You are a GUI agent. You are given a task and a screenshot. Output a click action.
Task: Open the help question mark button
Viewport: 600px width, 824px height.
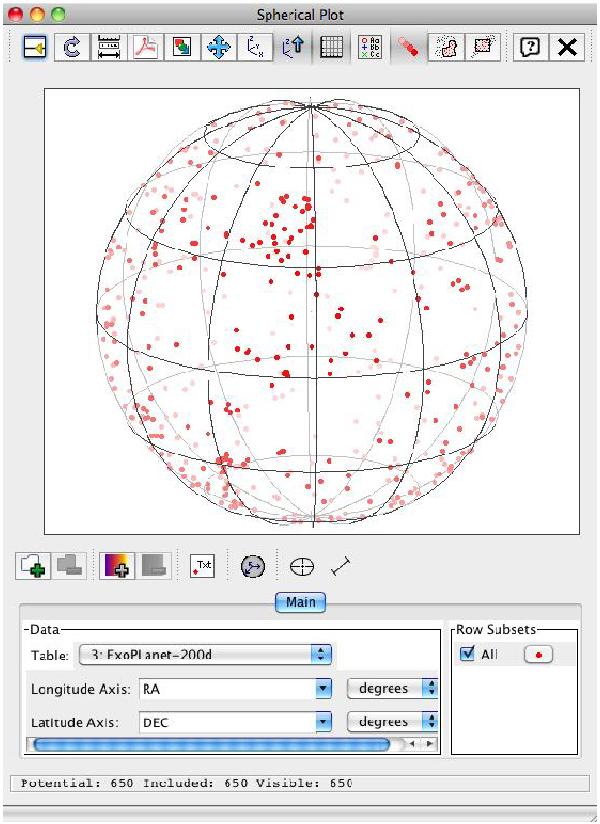pyautogui.click(x=530, y=47)
